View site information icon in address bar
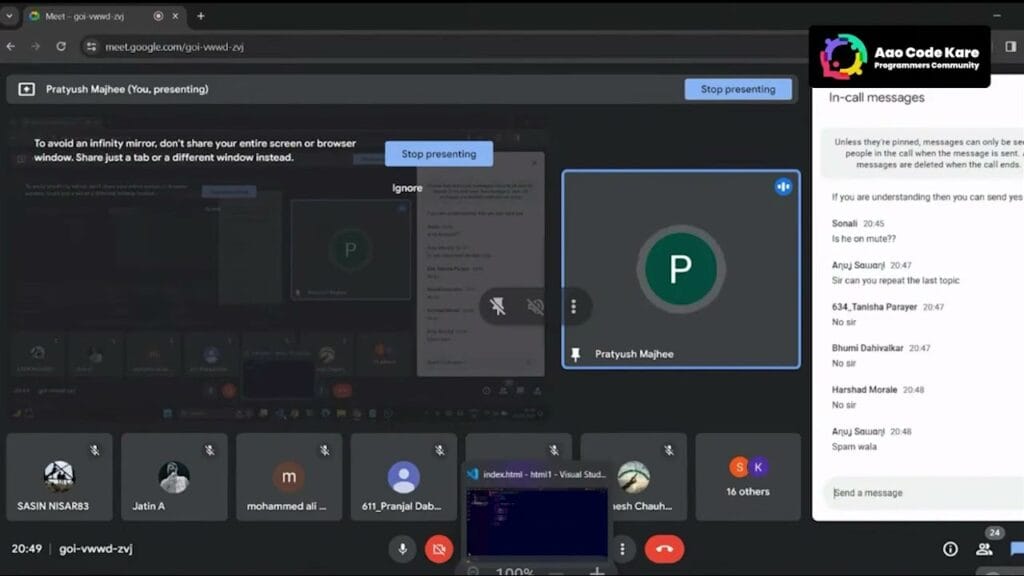This screenshot has height=576, width=1024. click(91, 46)
